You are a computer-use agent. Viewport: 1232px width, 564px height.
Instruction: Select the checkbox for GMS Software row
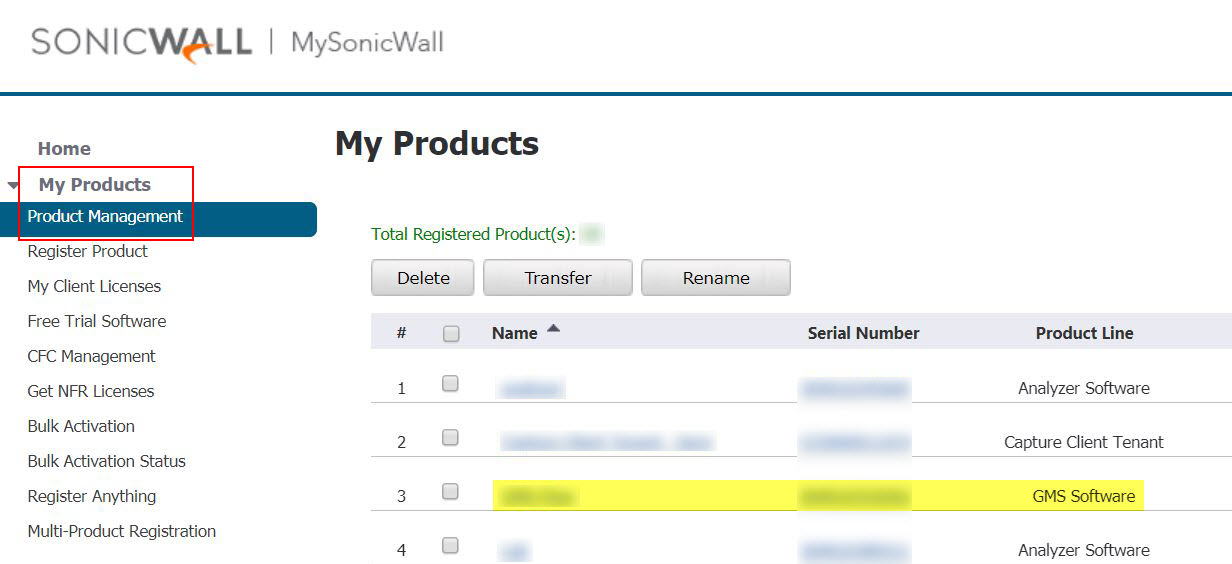(x=450, y=492)
